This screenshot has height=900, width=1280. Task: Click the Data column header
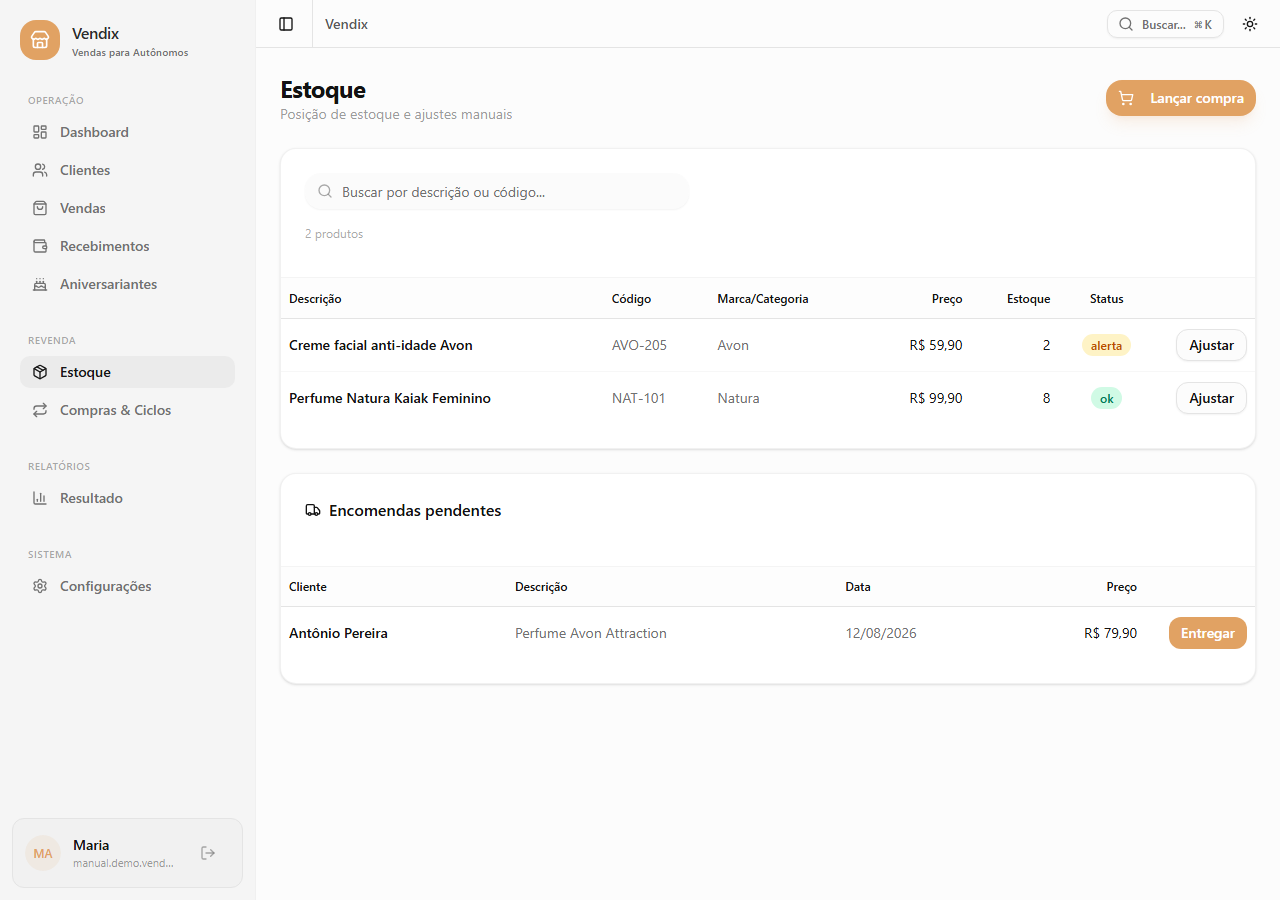tap(858, 587)
